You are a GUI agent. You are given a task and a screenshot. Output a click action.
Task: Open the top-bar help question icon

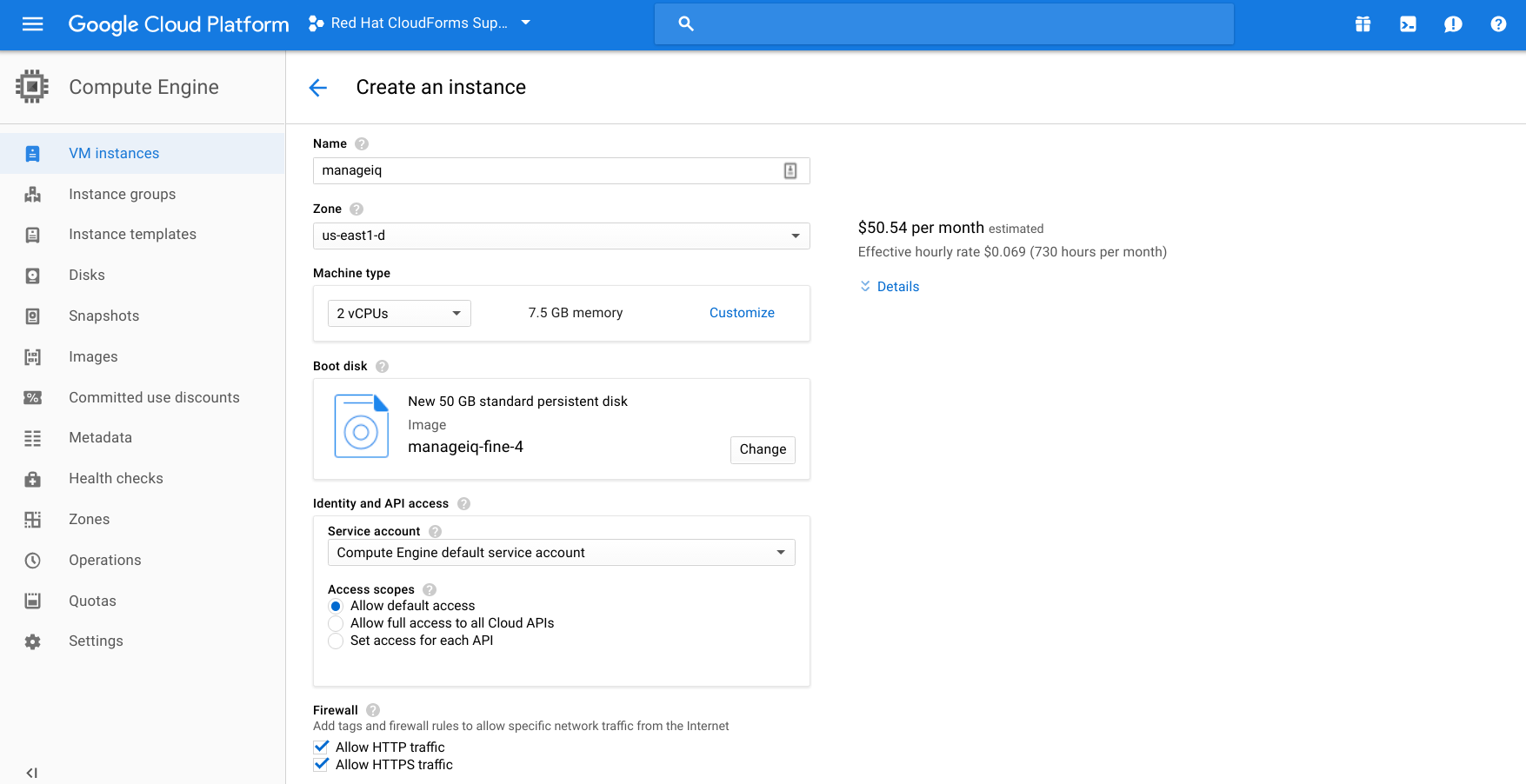1498,24
